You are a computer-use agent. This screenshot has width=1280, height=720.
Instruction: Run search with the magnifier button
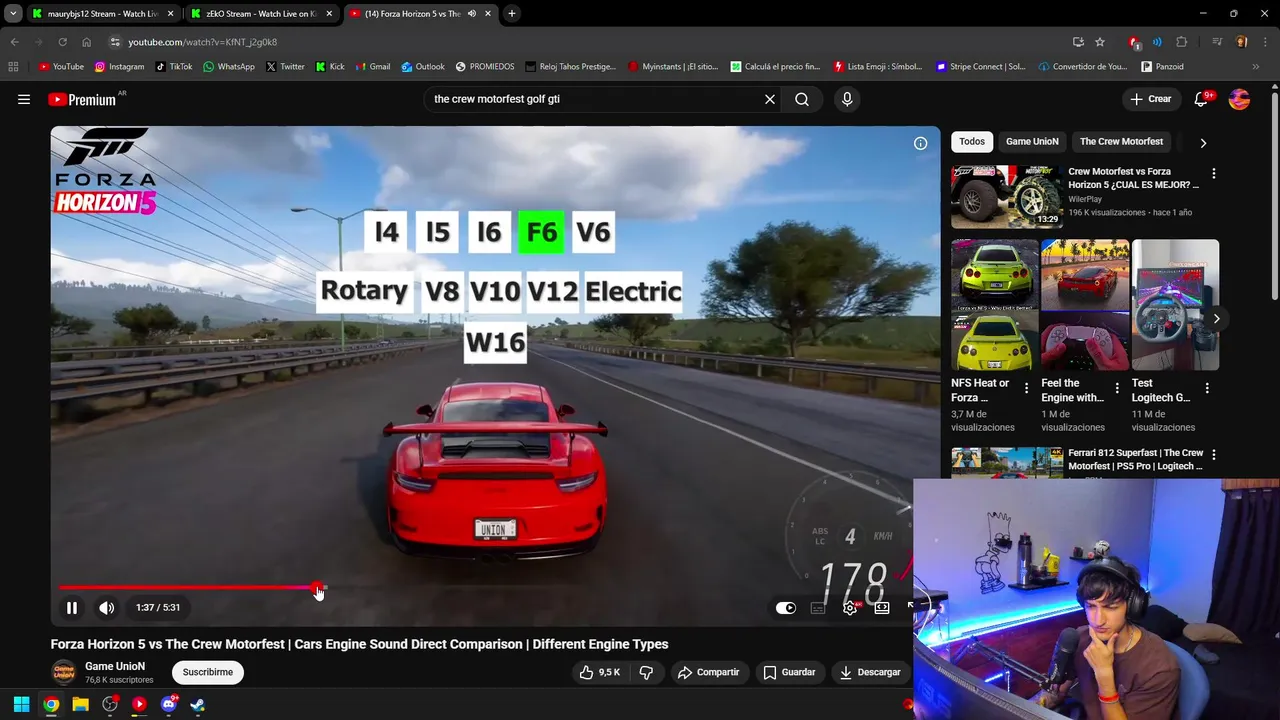pyautogui.click(x=802, y=99)
